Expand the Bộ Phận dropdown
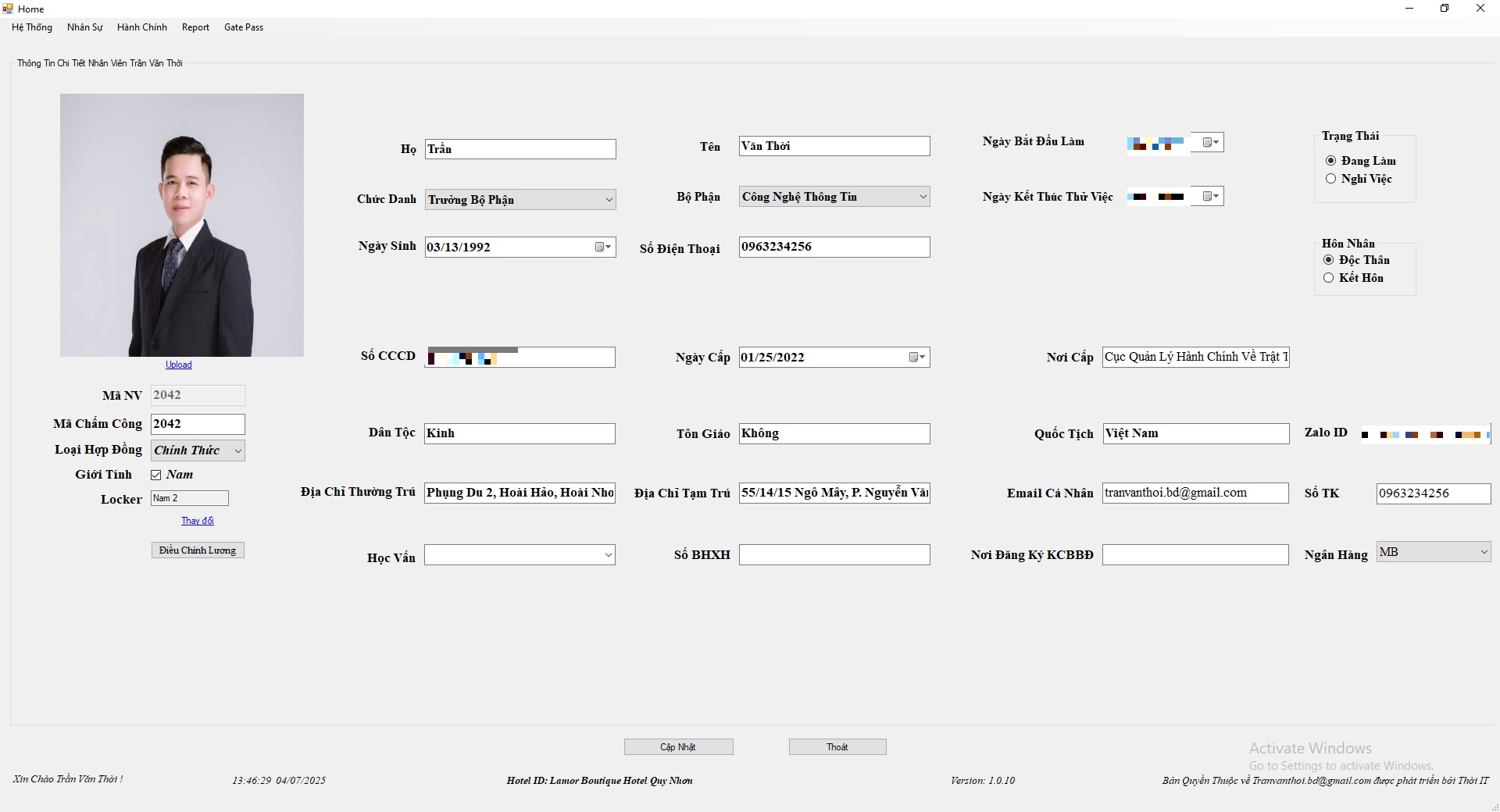Viewport: 1500px width, 812px height. pyautogui.click(x=923, y=197)
